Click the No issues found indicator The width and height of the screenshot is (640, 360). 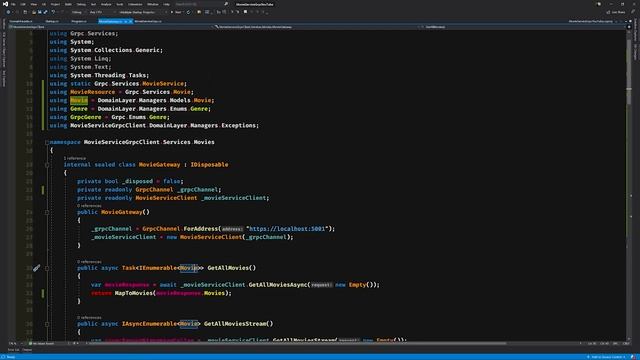pyautogui.click(x=43, y=344)
